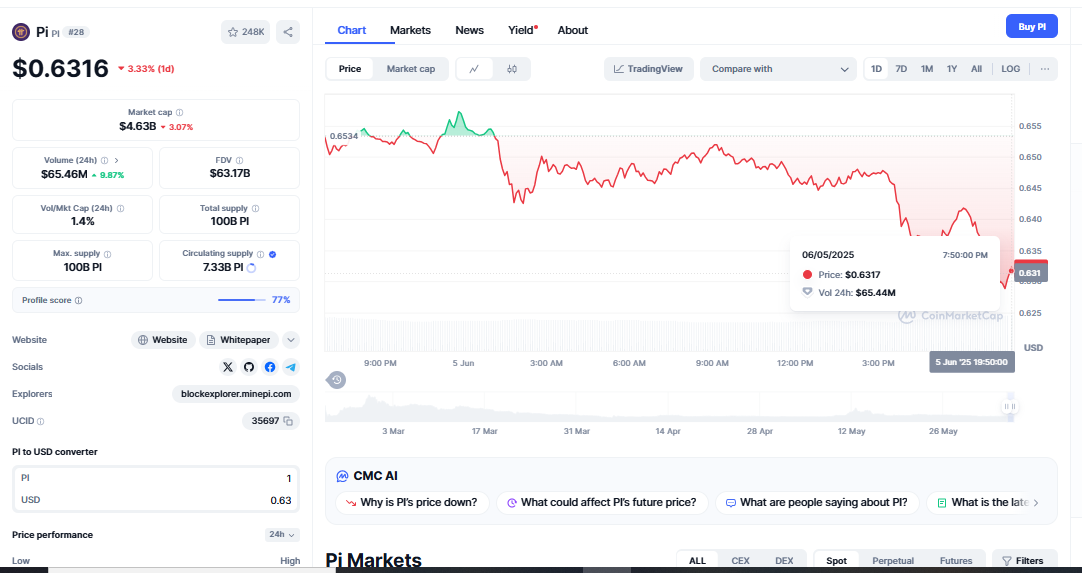Open the Website link button

point(163,340)
